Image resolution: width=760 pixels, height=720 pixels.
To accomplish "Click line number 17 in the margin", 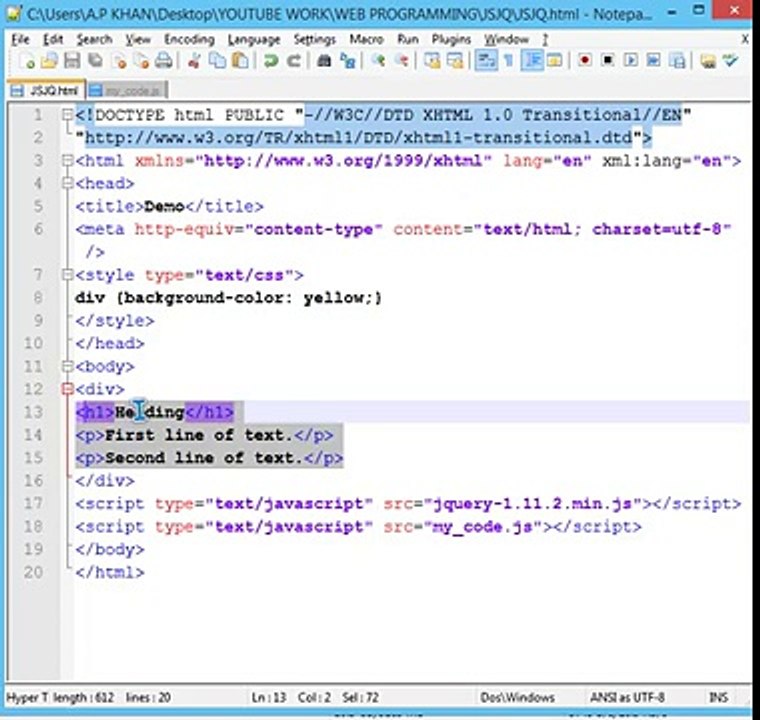I will [33, 503].
